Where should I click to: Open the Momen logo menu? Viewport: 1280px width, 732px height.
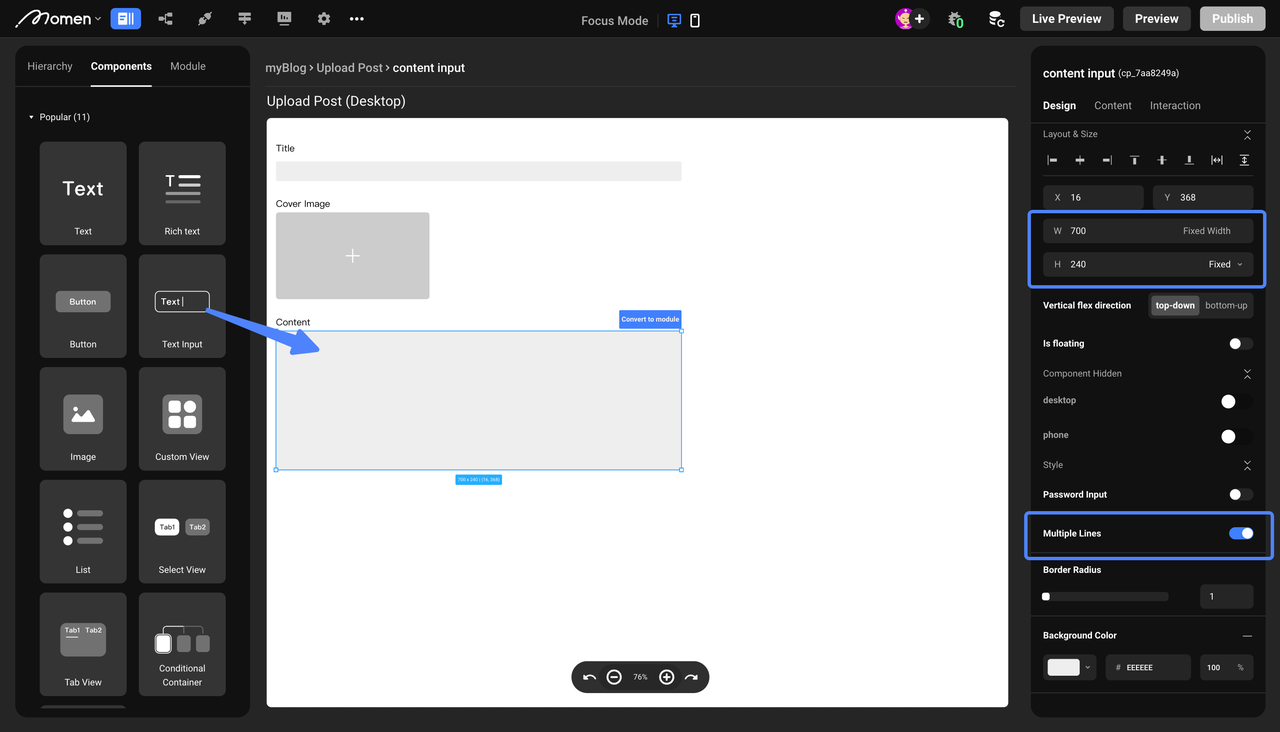click(58, 18)
